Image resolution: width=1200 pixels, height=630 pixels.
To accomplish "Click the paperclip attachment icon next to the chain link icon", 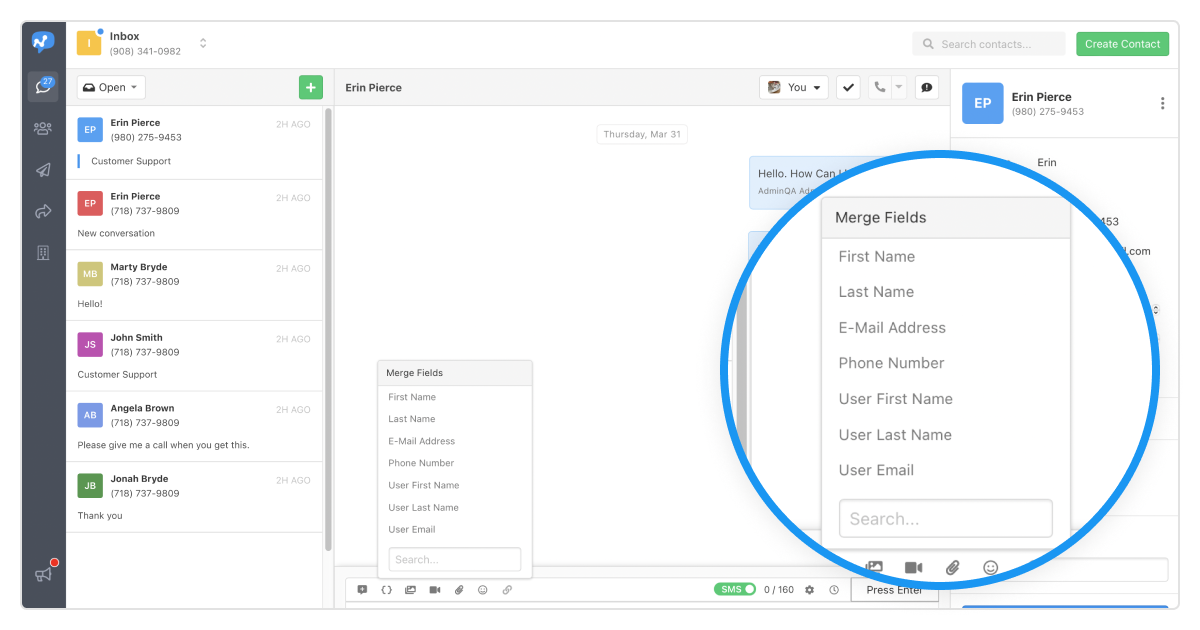I will click(459, 590).
